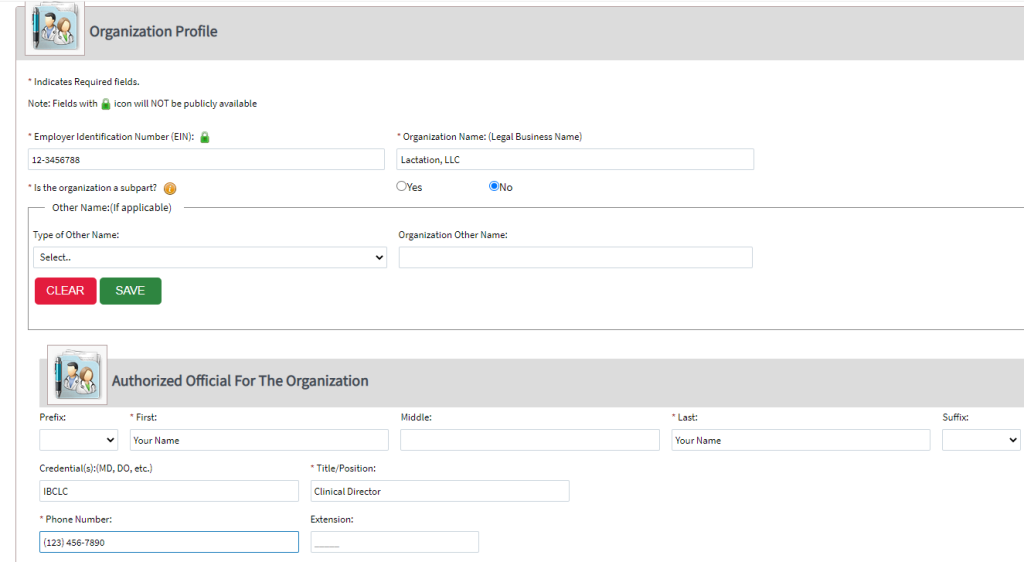Expand the Suffix dropdown

click(980, 440)
